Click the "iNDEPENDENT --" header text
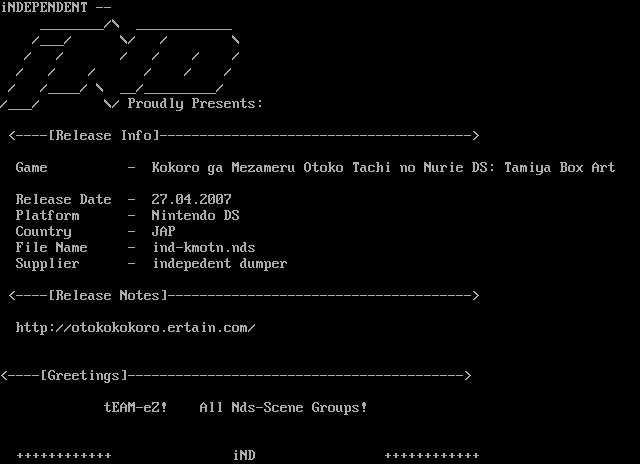This screenshot has height=464, width=640. pyautogui.click(x=56, y=7)
